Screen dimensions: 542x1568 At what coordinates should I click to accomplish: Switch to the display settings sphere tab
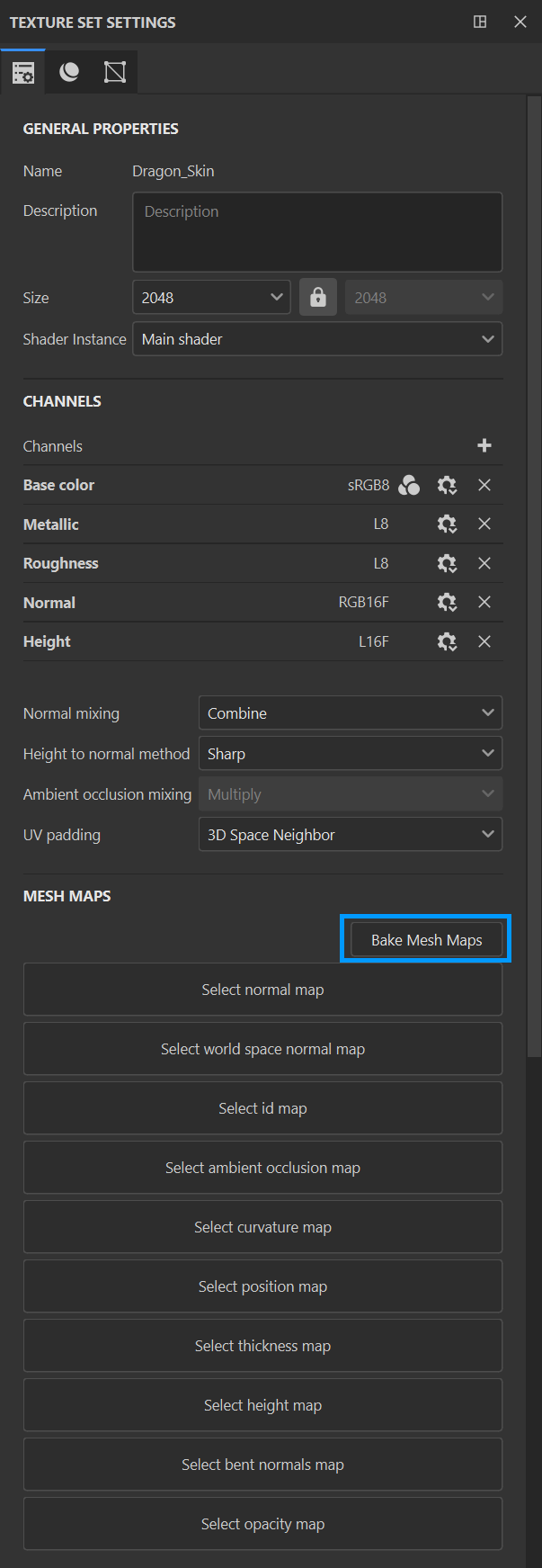(69, 73)
